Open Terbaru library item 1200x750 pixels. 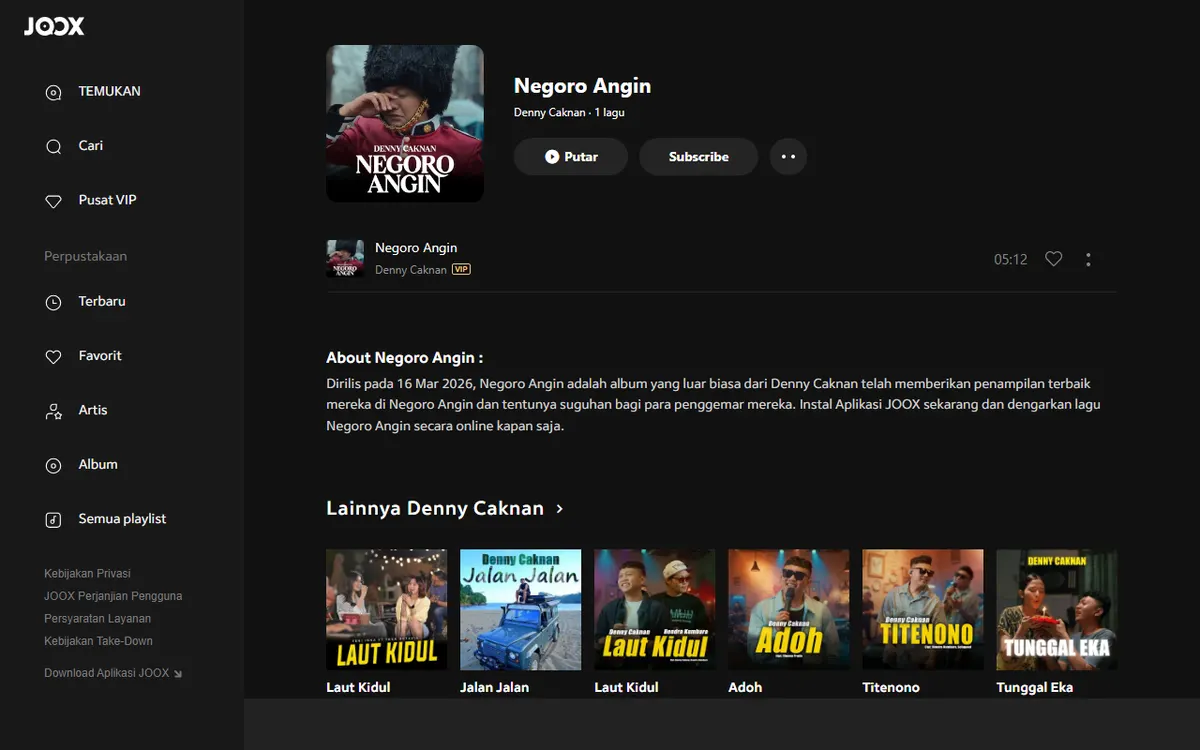[x=102, y=301]
